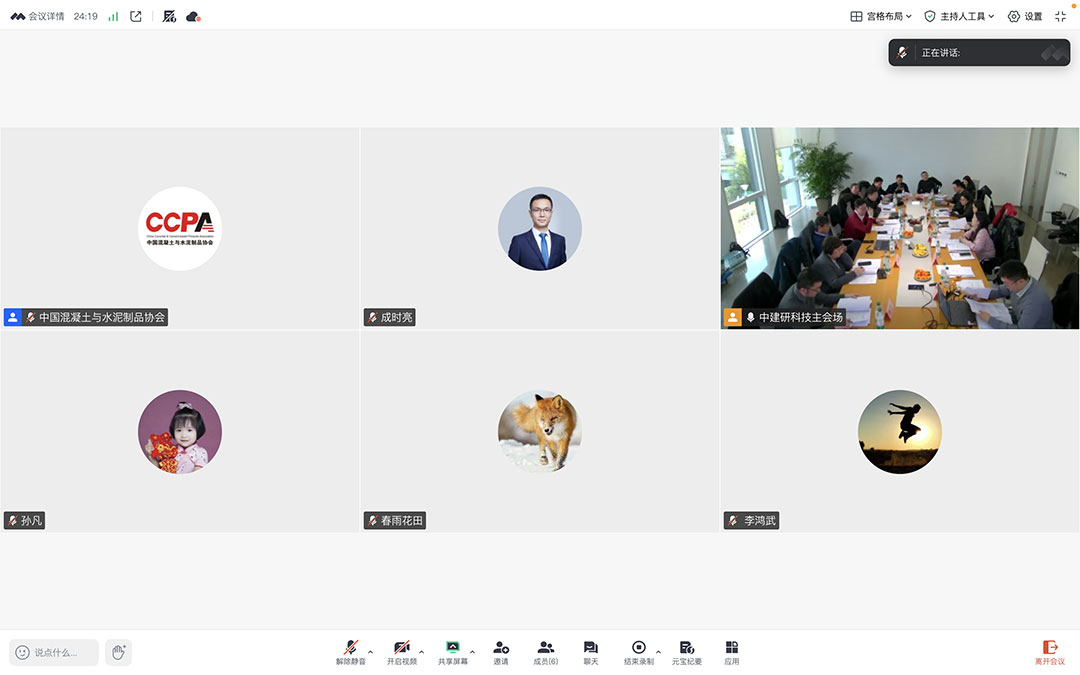
Task: Click the raise hand icon
Action: click(x=118, y=652)
